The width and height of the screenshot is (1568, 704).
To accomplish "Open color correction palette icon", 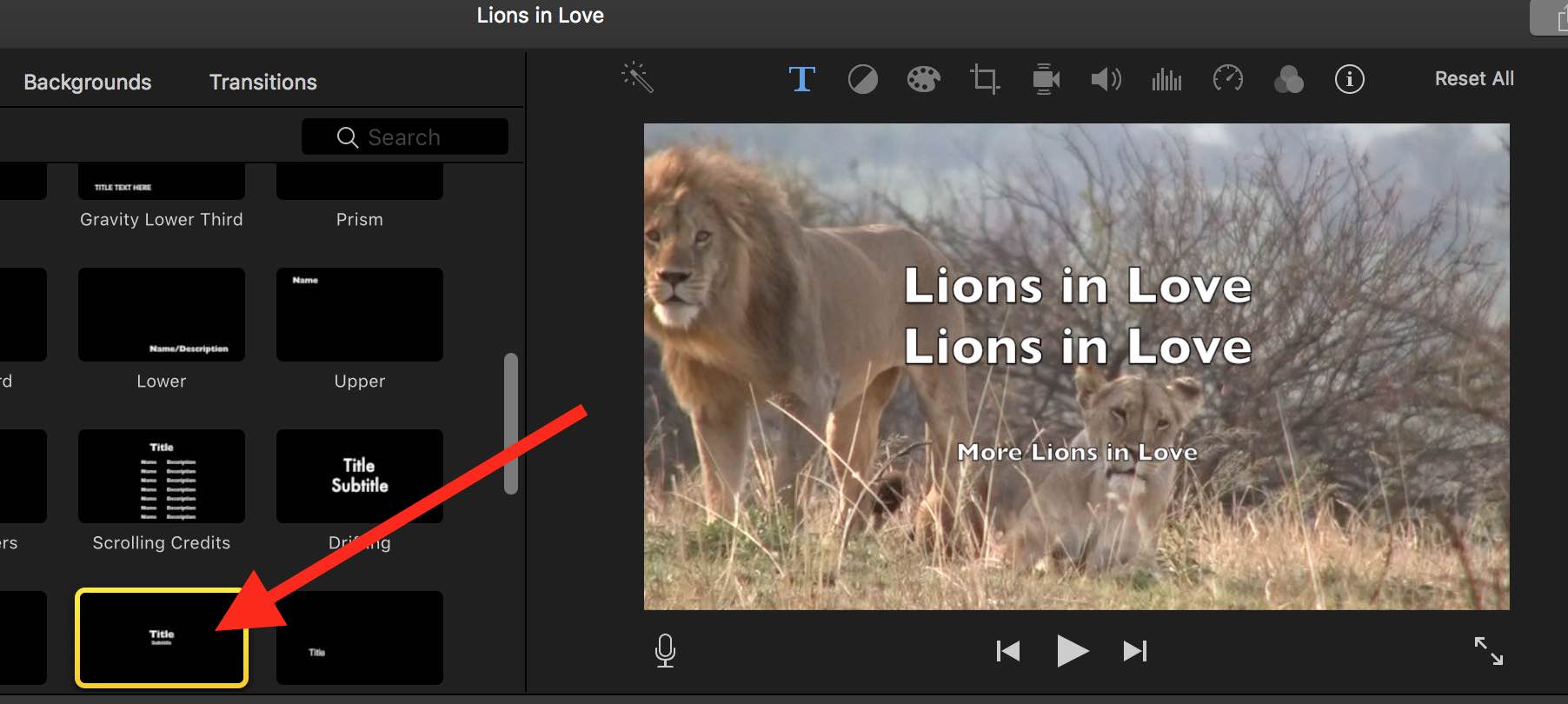I will click(923, 80).
